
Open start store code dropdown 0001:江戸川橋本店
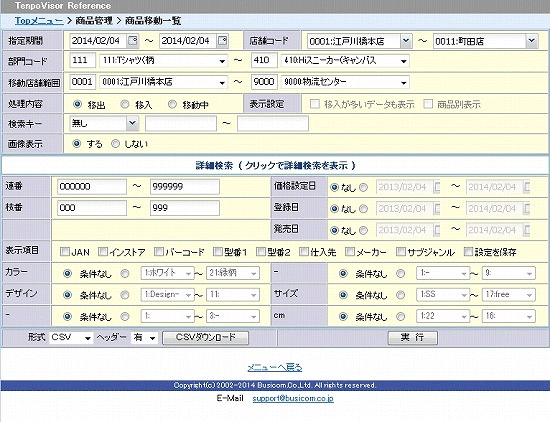tap(359, 41)
